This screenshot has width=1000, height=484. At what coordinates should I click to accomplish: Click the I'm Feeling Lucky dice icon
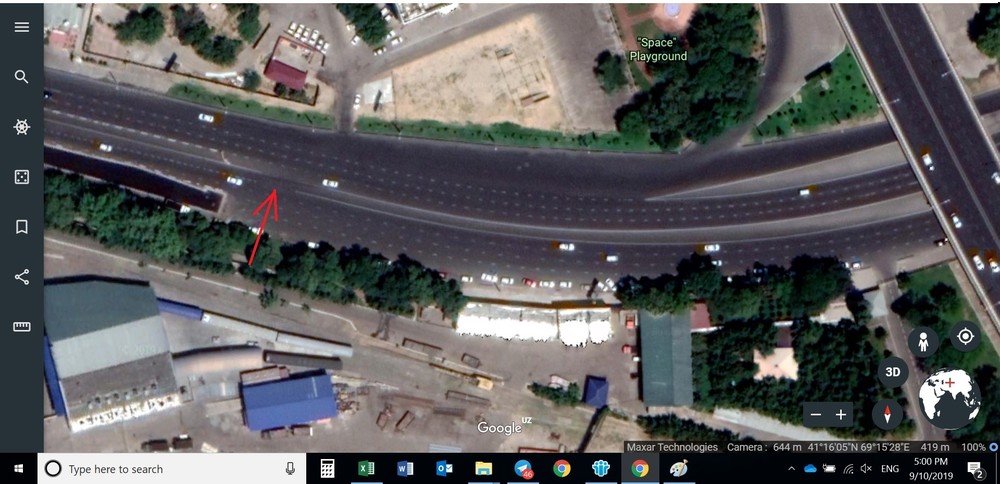click(21, 177)
